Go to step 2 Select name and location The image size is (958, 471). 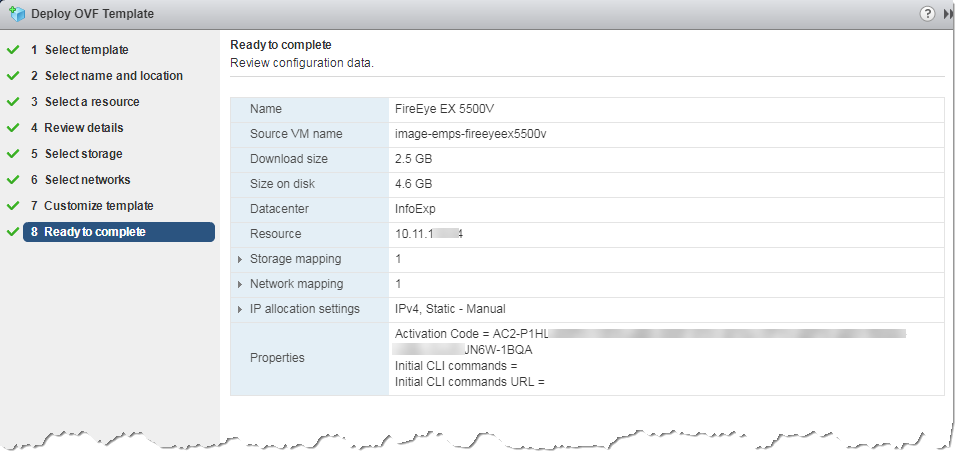click(107, 76)
